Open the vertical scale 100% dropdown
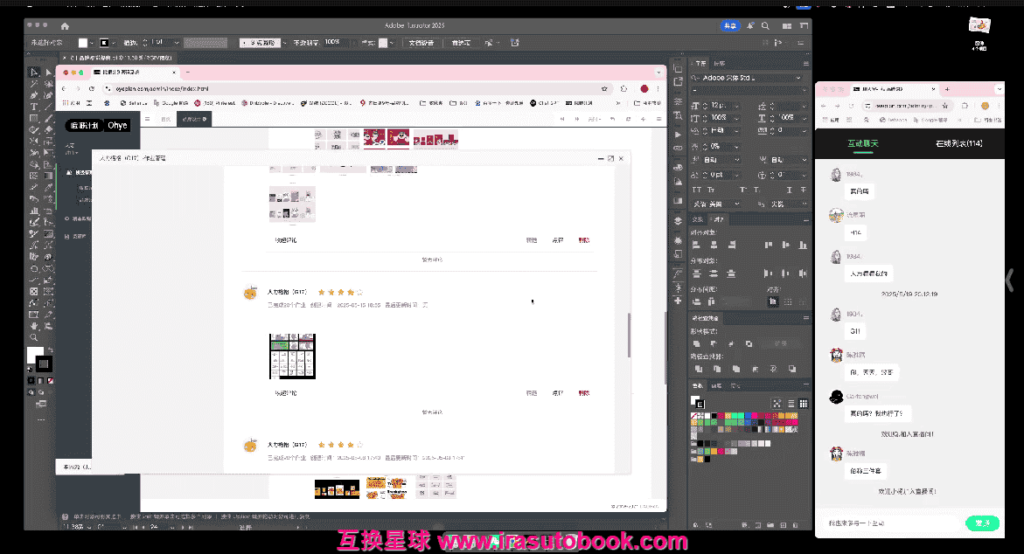Image resolution: width=1024 pixels, height=554 pixels. [737, 118]
